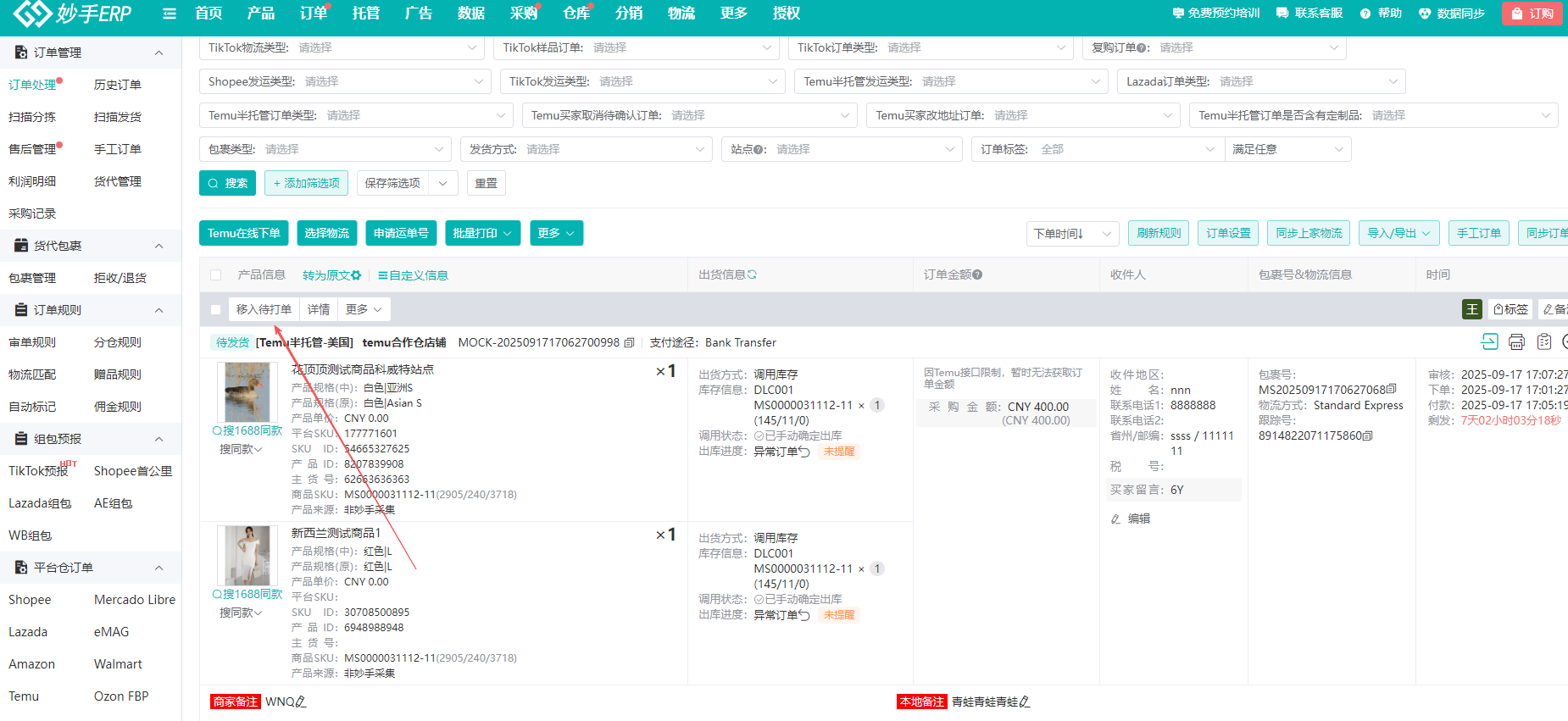The height and width of the screenshot is (721, 1568).
Task: Tick the order row checkbox beside 移入待打单
Action: (x=216, y=309)
